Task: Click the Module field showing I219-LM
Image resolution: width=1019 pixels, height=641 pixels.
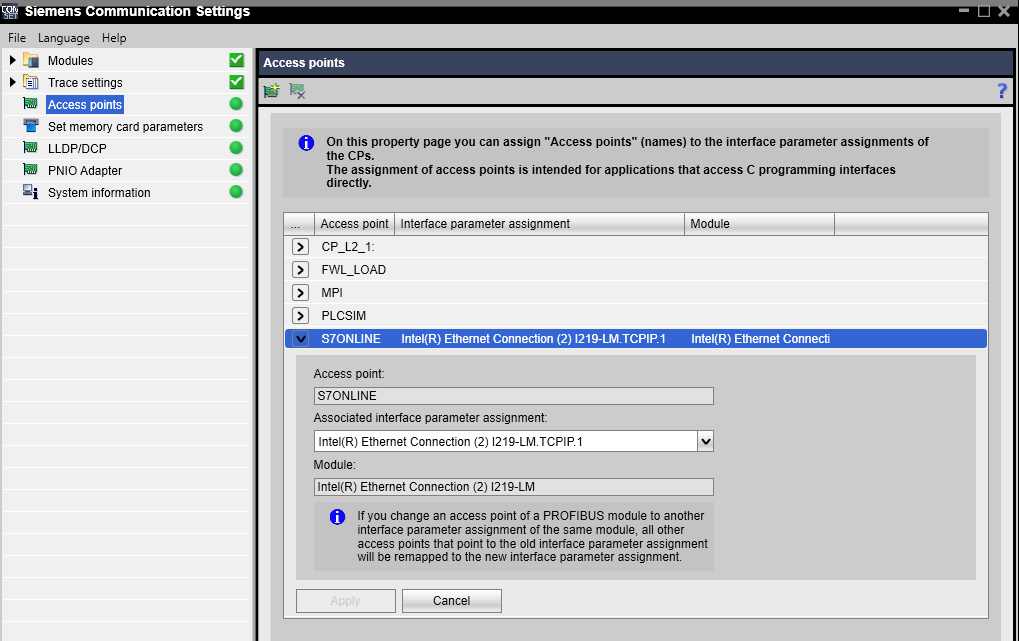Action: point(513,487)
